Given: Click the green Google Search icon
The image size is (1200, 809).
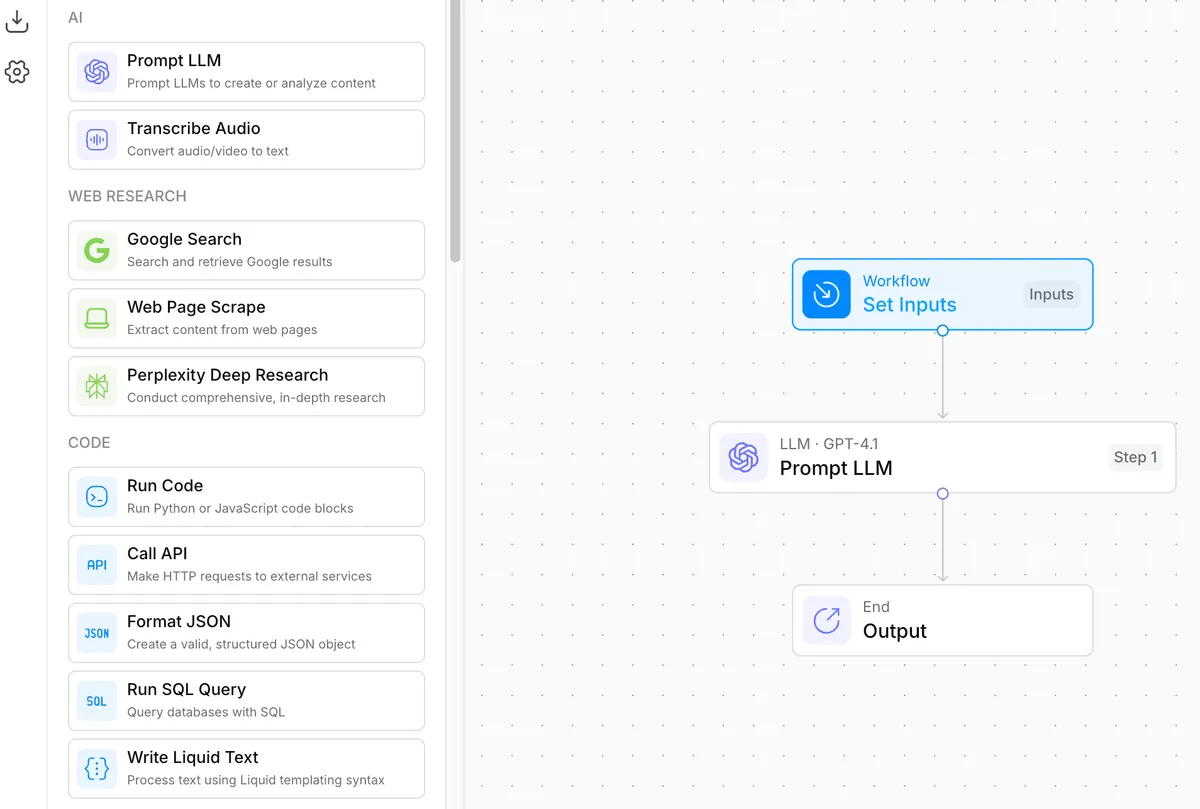Looking at the screenshot, I should (x=97, y=251).
